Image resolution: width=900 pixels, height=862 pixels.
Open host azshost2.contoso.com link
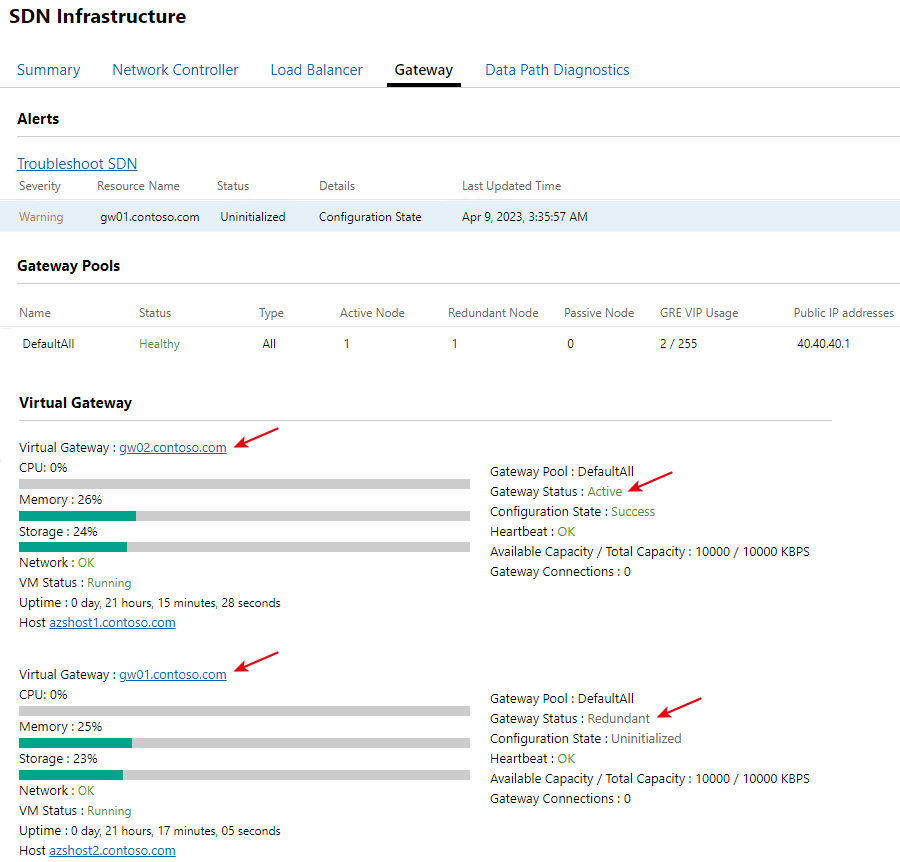(112, 851)
